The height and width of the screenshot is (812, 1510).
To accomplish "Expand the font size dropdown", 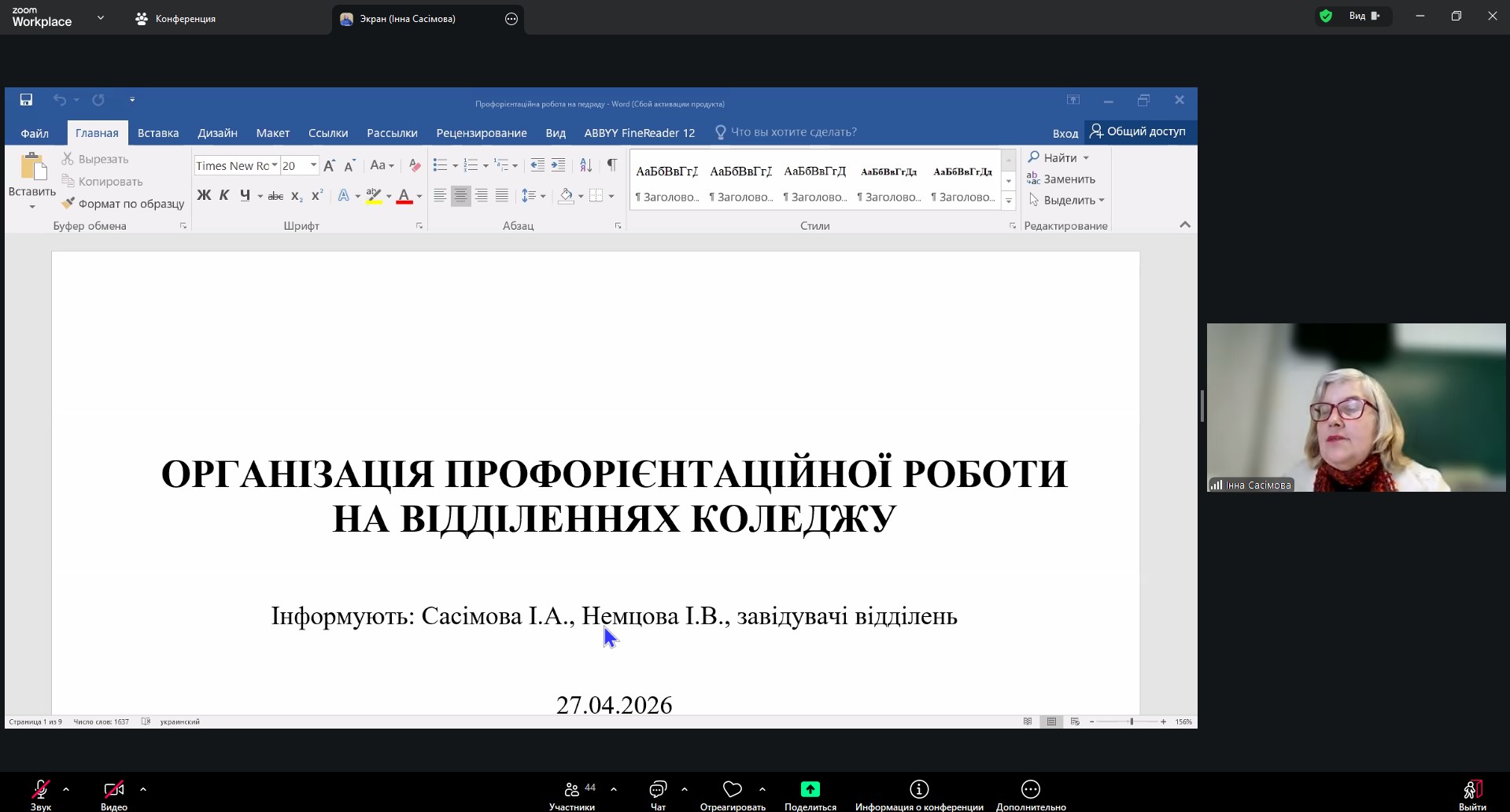I will click(313, 165).
